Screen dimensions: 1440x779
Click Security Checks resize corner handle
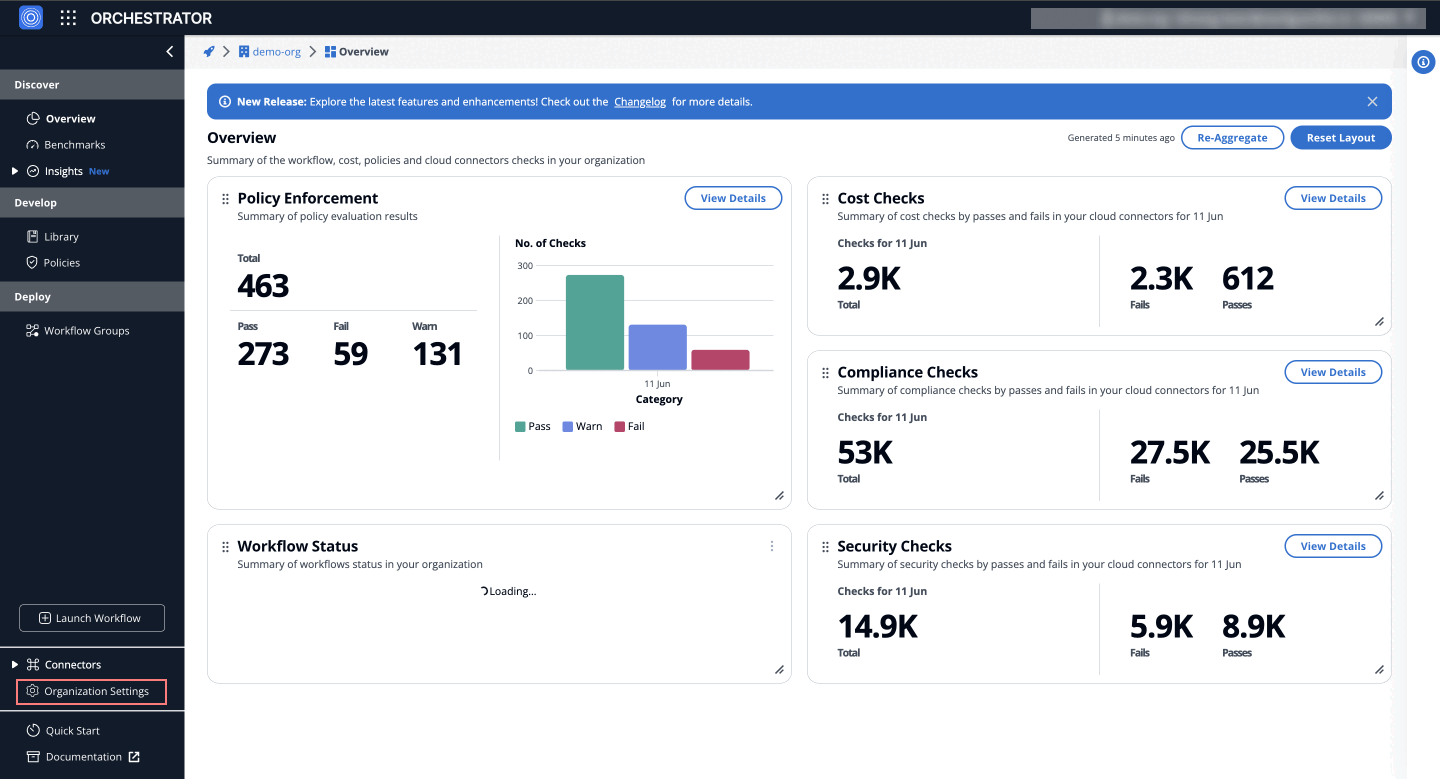click(x=1379, y=670)
